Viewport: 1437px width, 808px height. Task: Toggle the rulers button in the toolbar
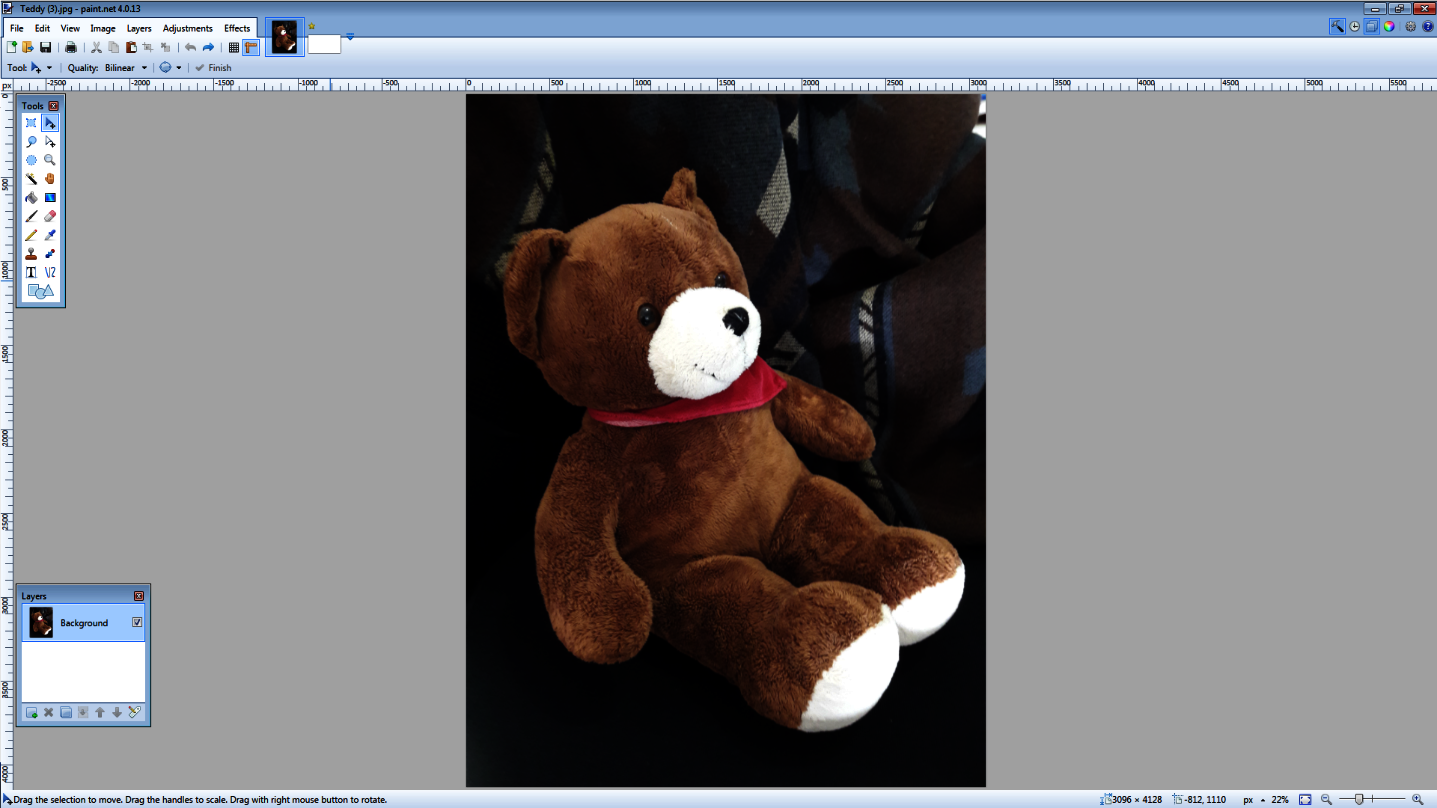(x=249, y=47)
